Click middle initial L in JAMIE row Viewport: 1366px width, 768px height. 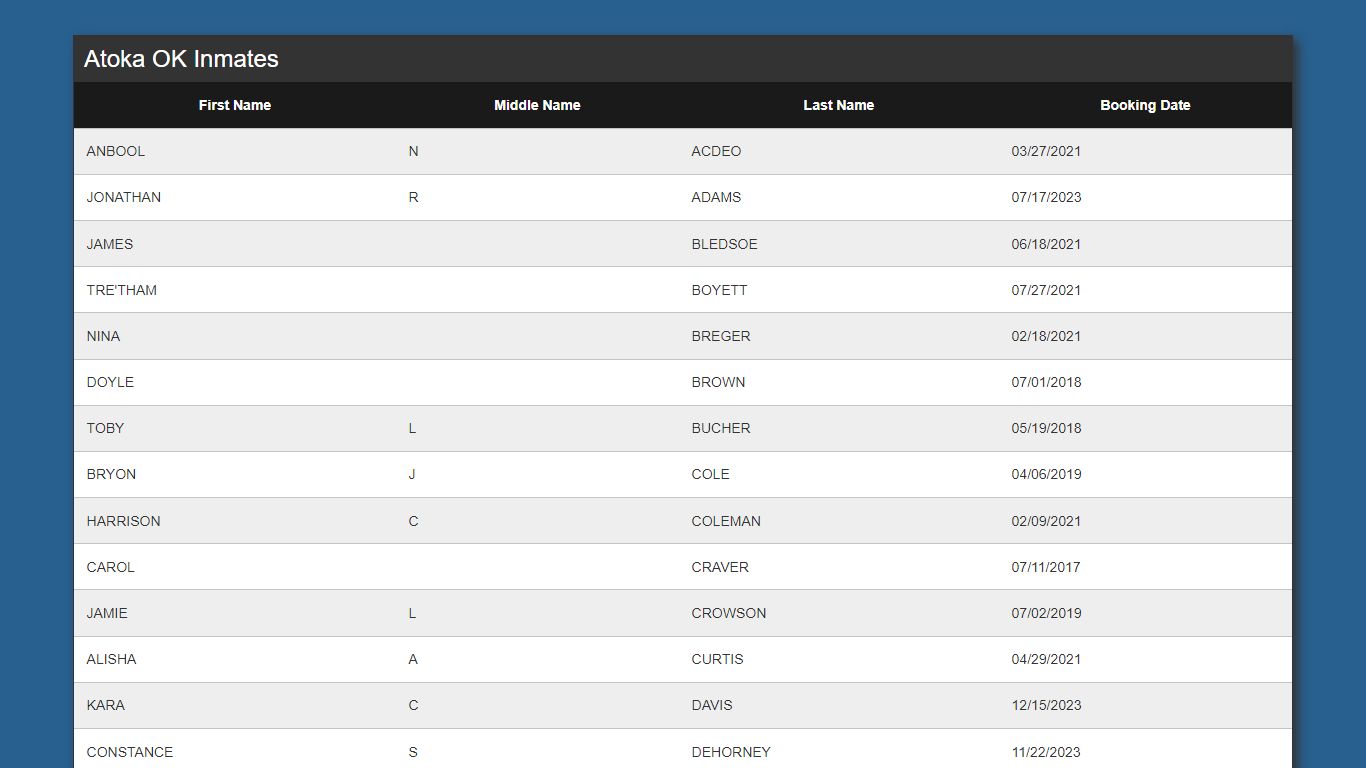point(412,613)
